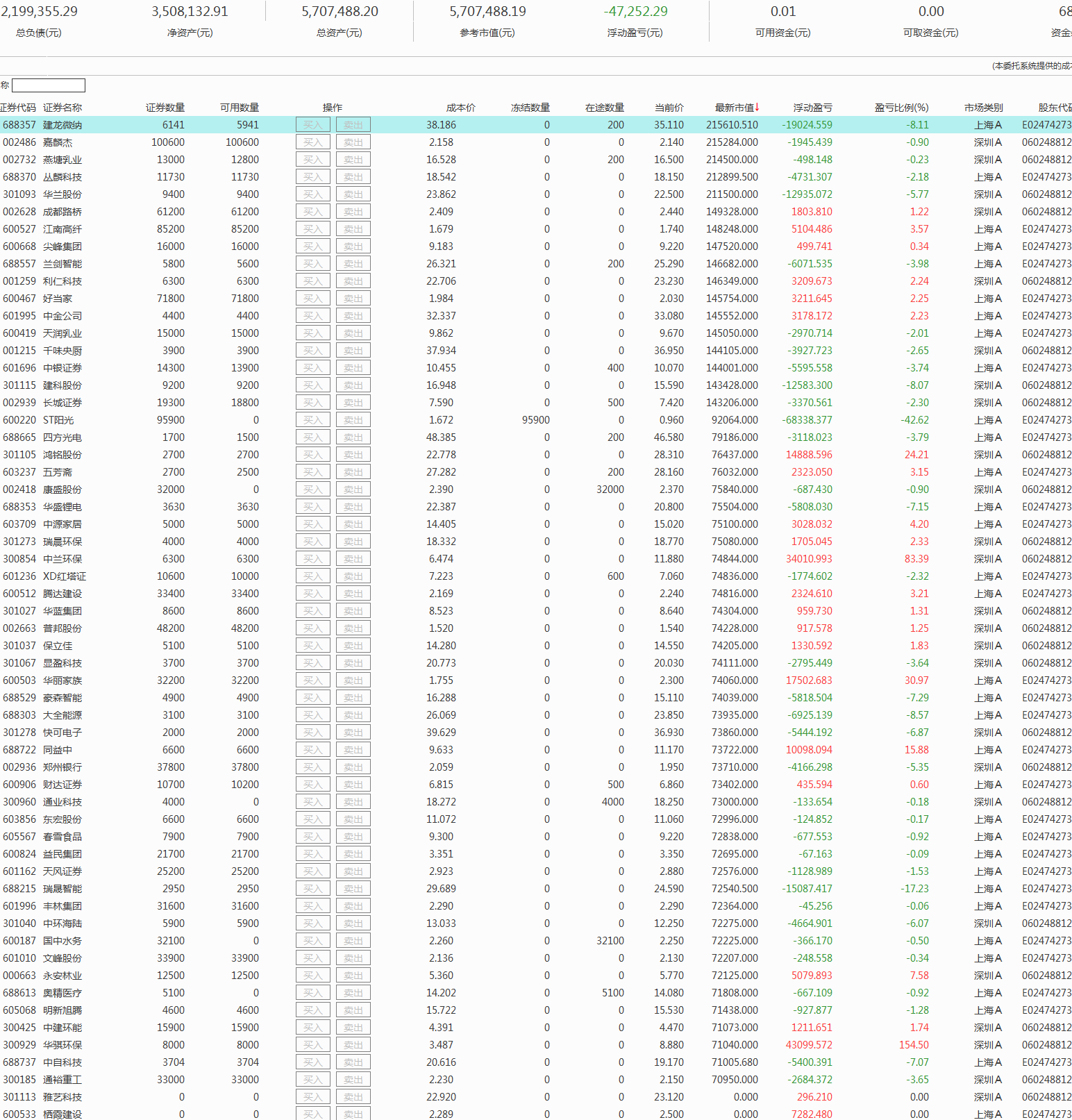
Task: Click 买入 for 600187 国中水务
Action: tap(313, 941)
